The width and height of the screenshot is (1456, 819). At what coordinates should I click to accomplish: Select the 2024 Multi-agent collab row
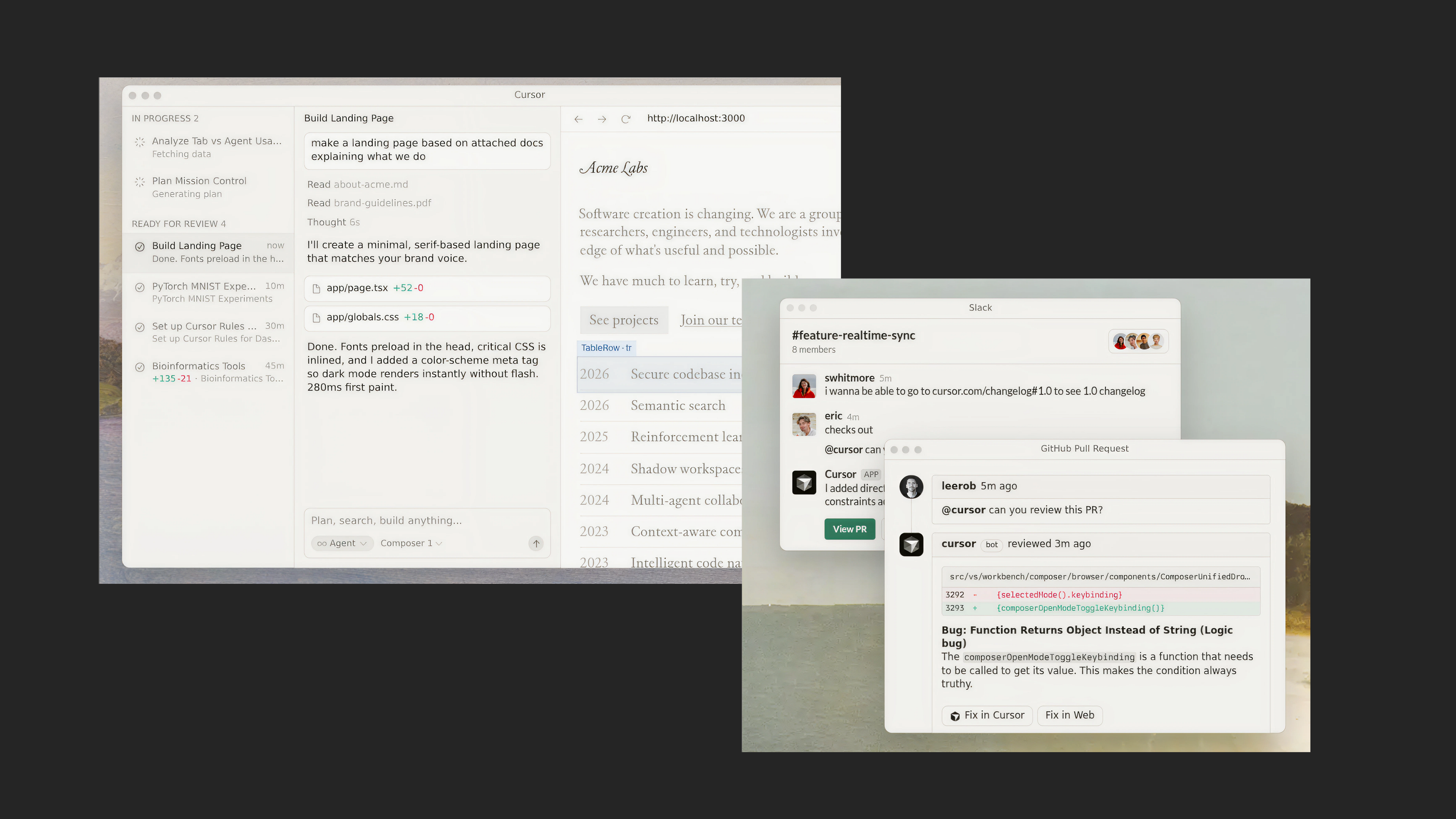point(660,500)
